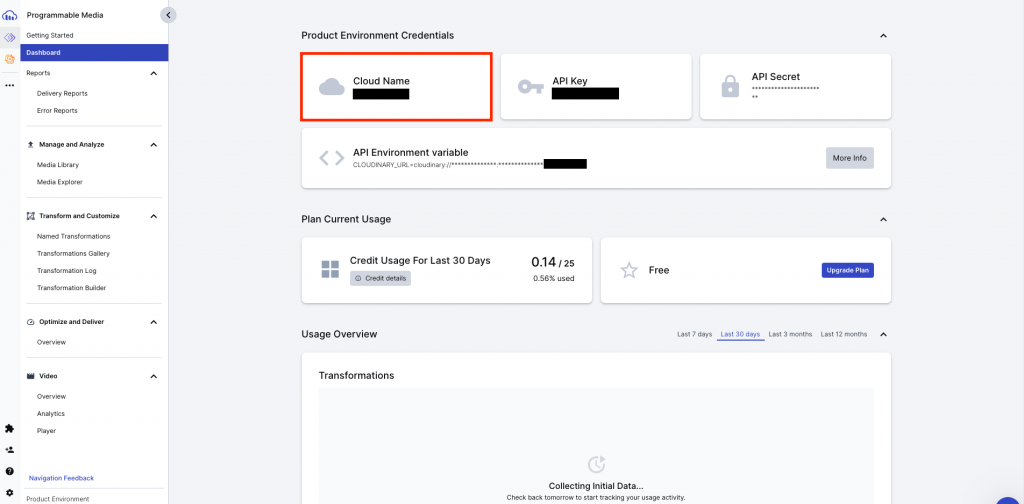Click the star icon beside the Free plan
Image resolution: width=1024 pixels, height=504 pixels.
(629, 270)
